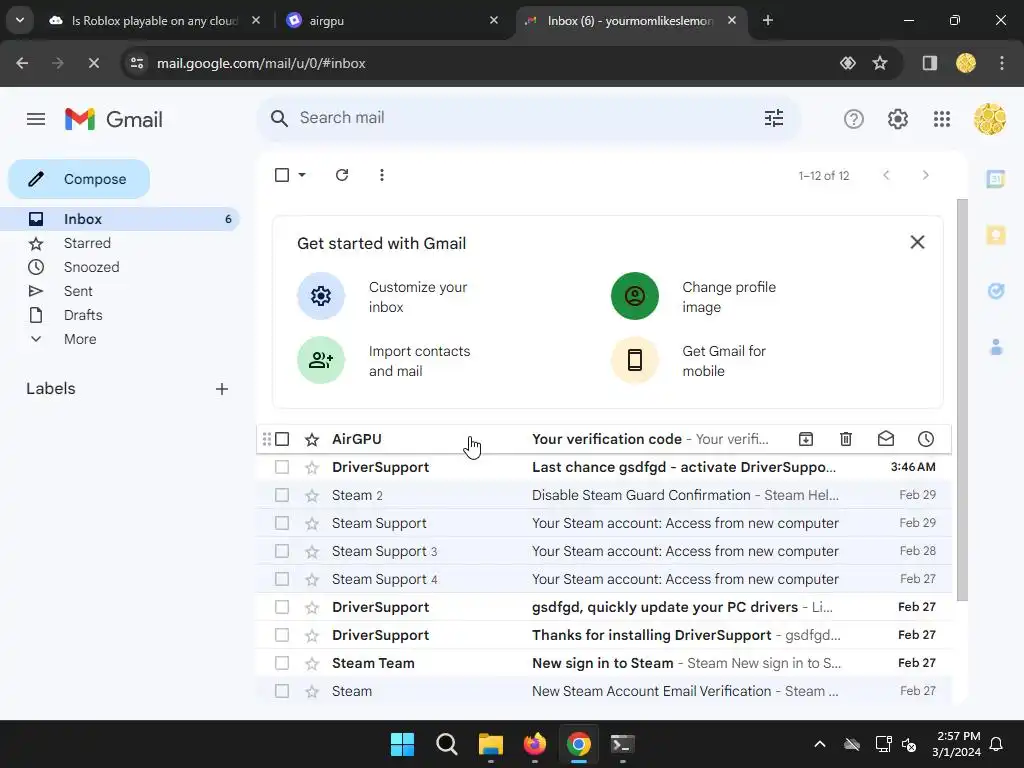This screenshot has height=768, width=1024.
Task: Check the 3:46 AM DriverSupport email
Action: 282,467
